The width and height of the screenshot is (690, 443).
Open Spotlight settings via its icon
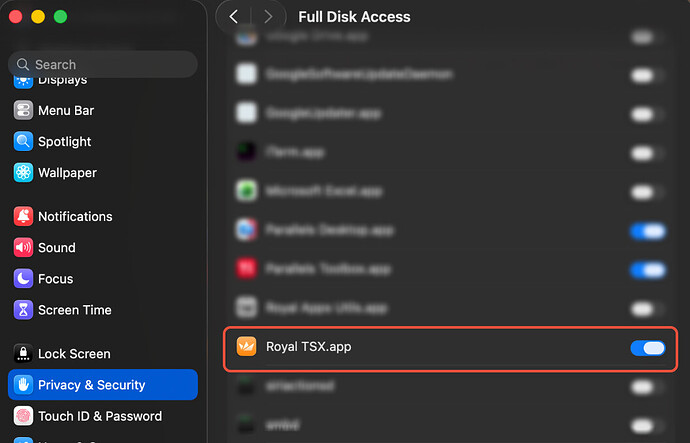click(23, 142)
